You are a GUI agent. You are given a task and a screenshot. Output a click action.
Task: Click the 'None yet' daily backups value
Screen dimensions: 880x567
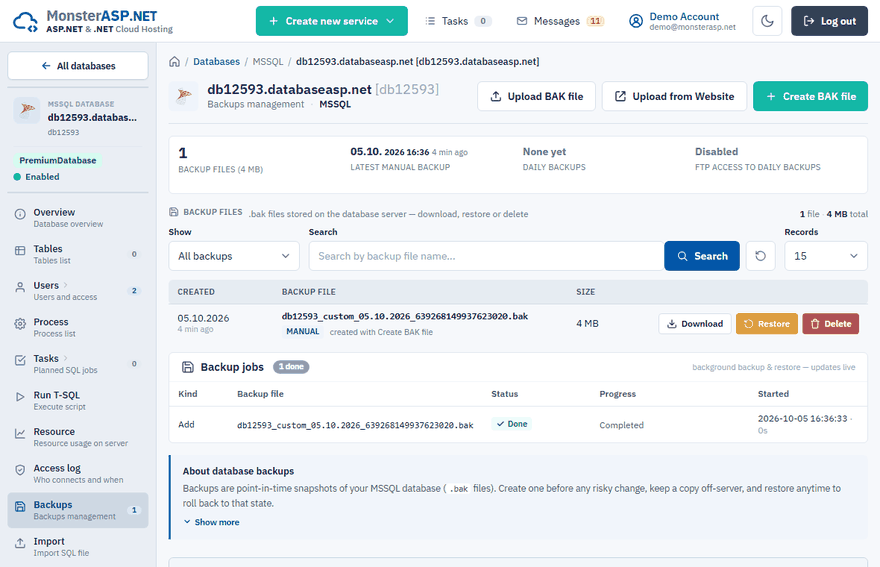(544, 152)
